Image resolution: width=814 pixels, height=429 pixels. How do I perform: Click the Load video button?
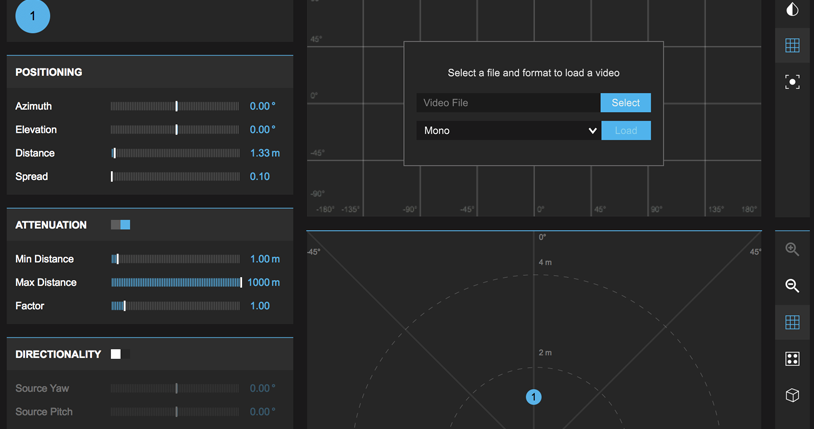coord(626,131)
